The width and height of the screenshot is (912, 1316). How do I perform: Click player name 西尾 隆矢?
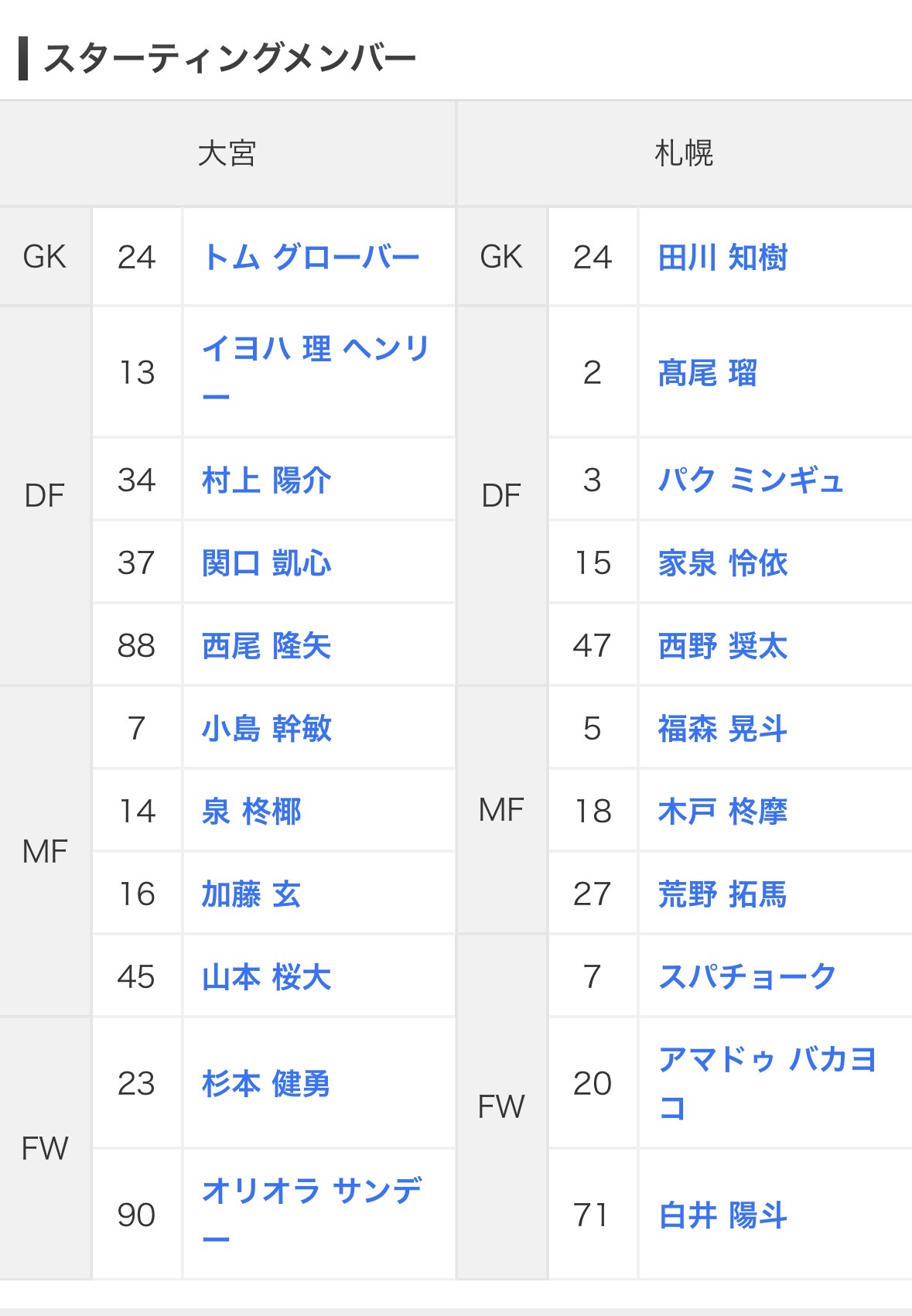point(266,646)
